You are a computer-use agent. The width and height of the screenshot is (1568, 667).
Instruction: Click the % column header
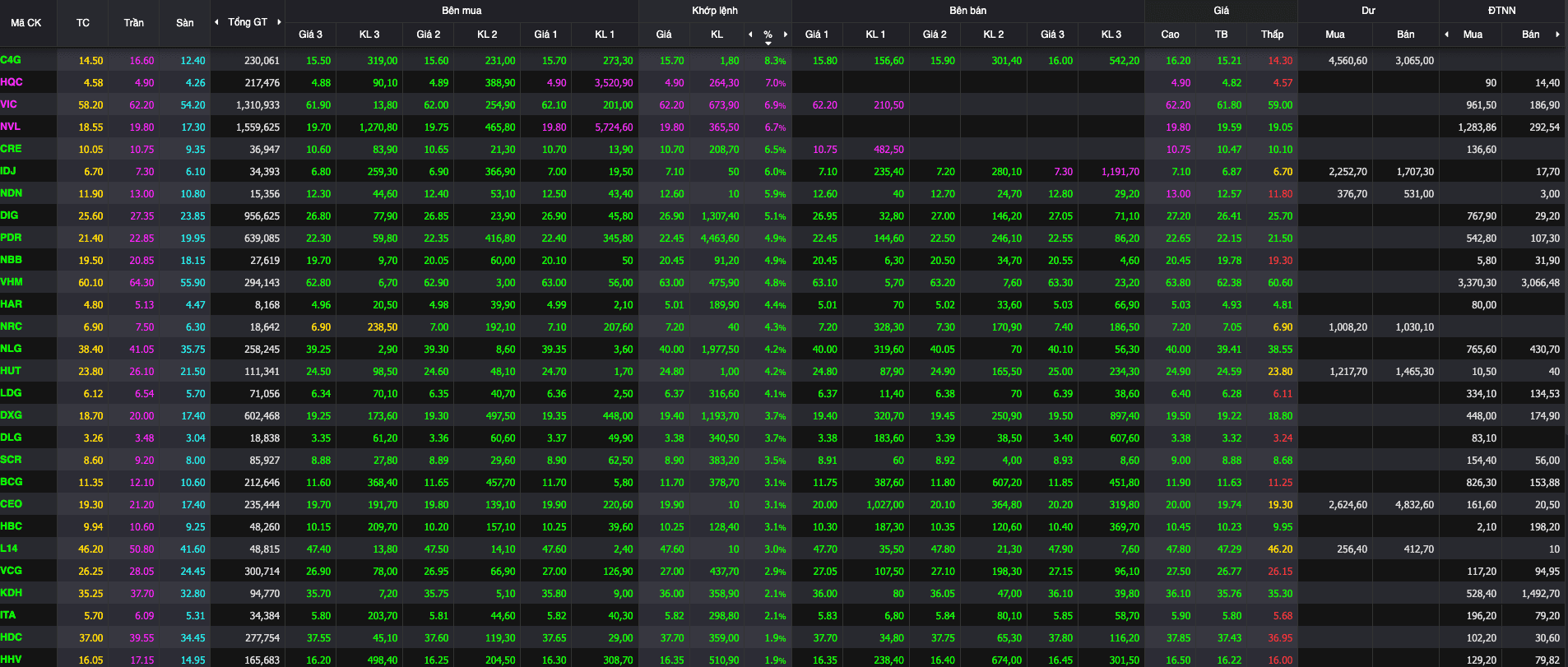768,35
